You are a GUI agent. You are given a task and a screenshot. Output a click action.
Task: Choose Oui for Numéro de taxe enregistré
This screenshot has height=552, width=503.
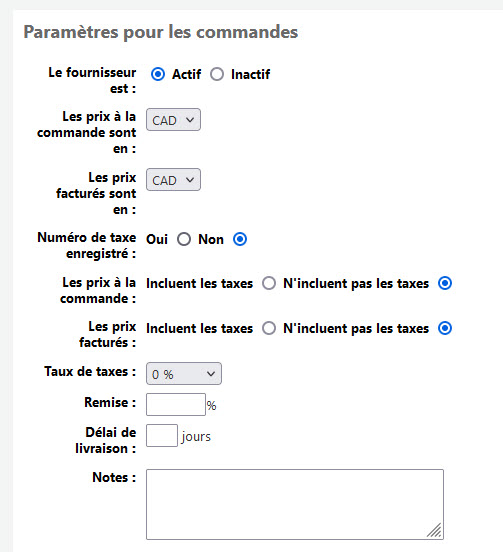click(184, 239)
